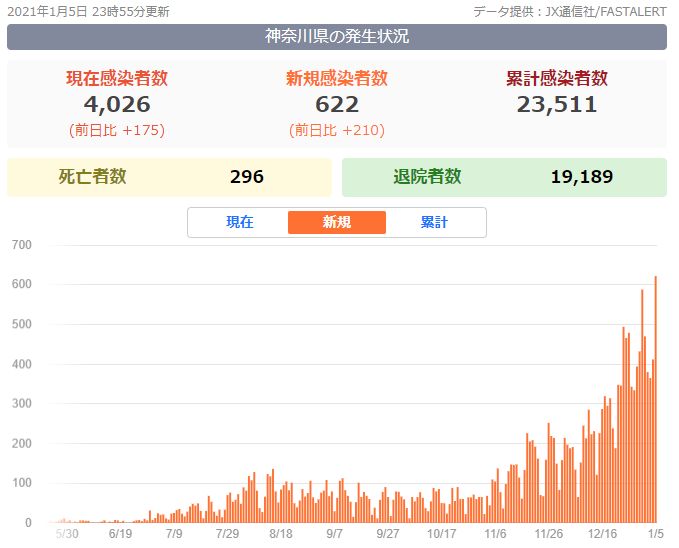
Task: Click the 700 y-axis label
Action: point(22,245)
